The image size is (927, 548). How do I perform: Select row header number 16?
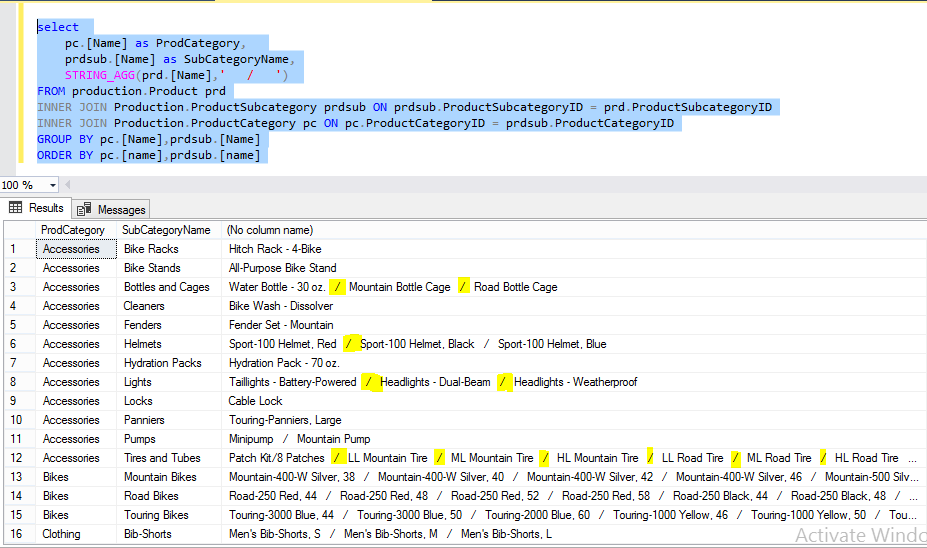coord(20,534)
